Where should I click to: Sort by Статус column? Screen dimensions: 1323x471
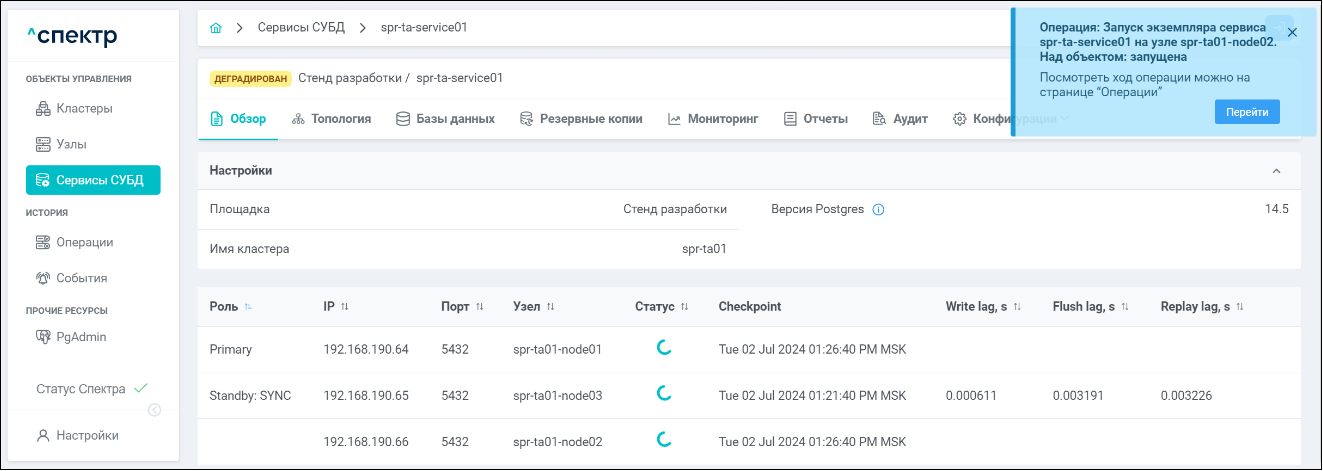684,307
